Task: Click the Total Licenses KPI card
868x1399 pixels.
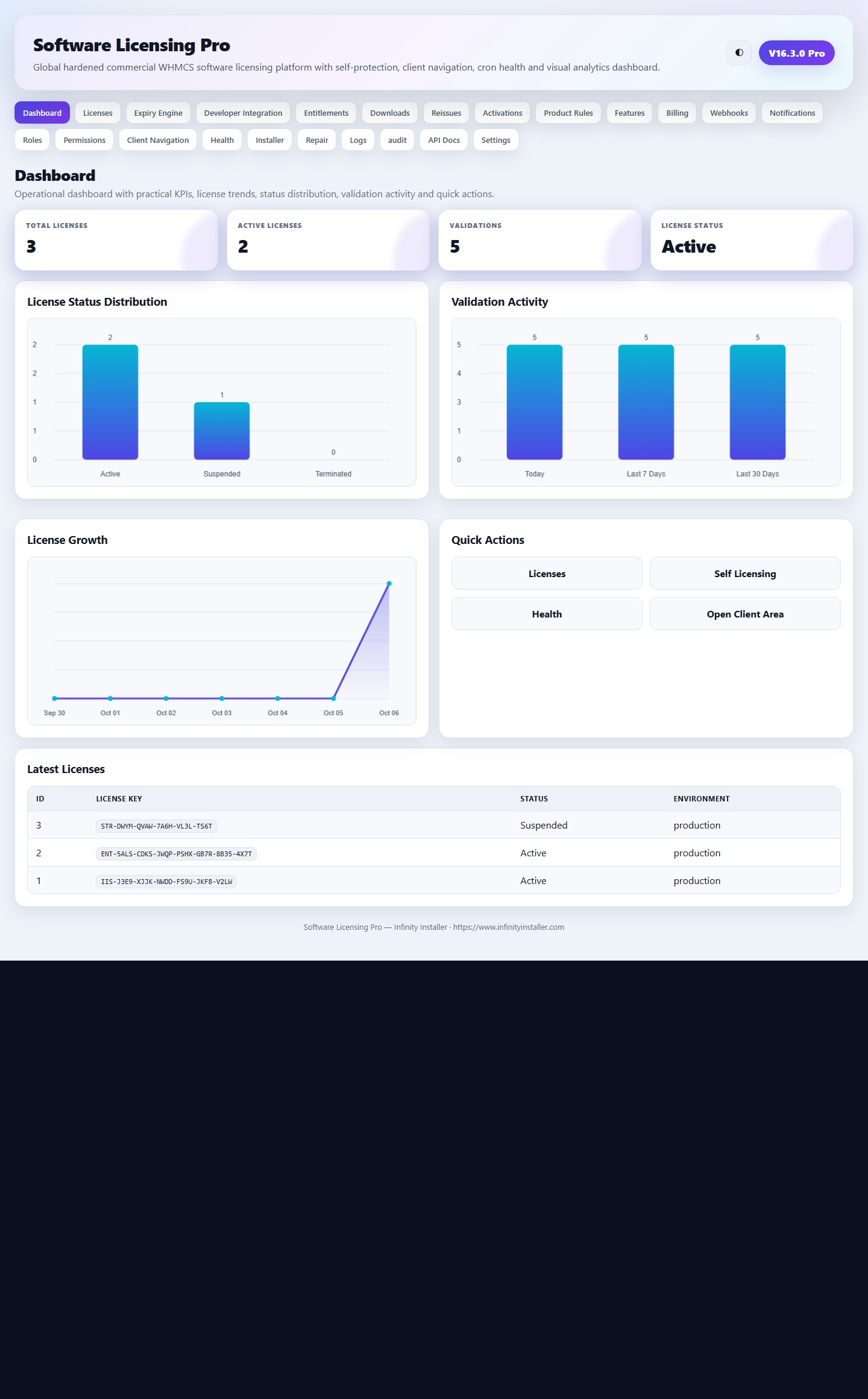Action: click(x=116, y=240)
